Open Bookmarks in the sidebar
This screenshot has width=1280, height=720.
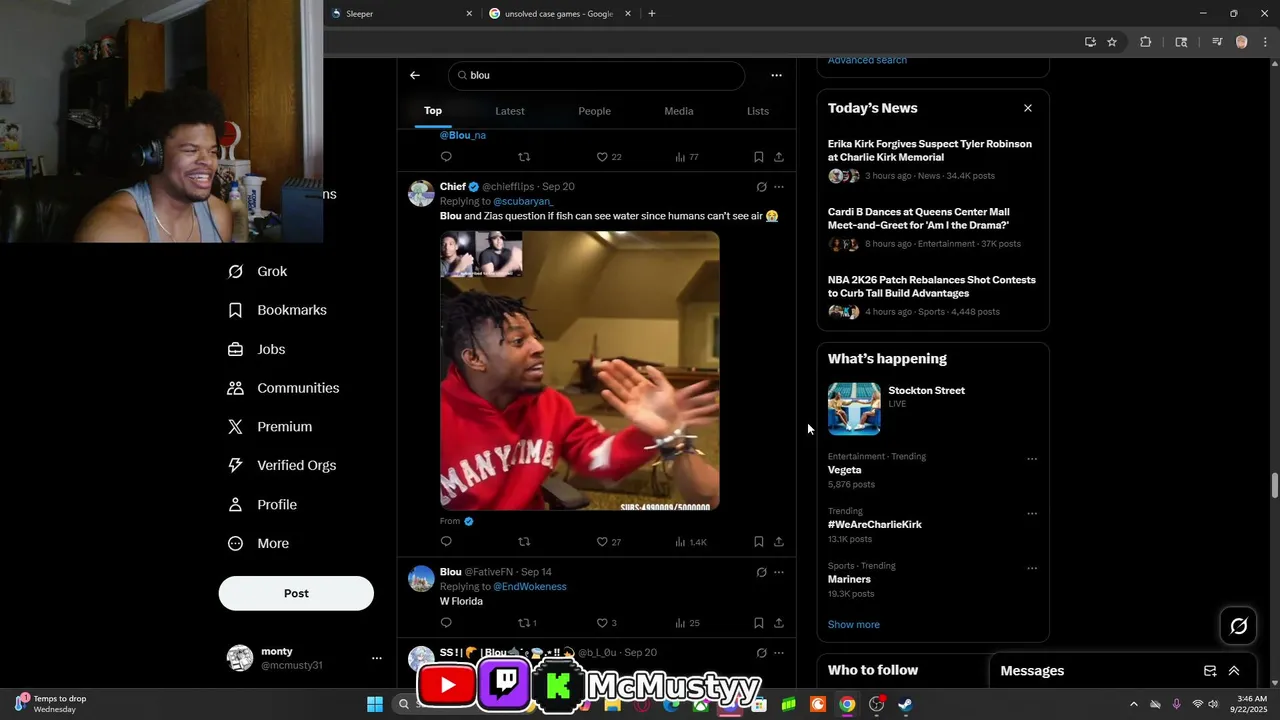coord(277,310)
